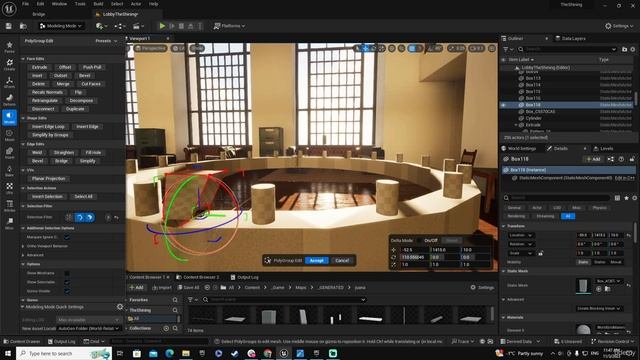Open the Presets dropdown
The image size is (640, 360).
(x=106, y=41)
